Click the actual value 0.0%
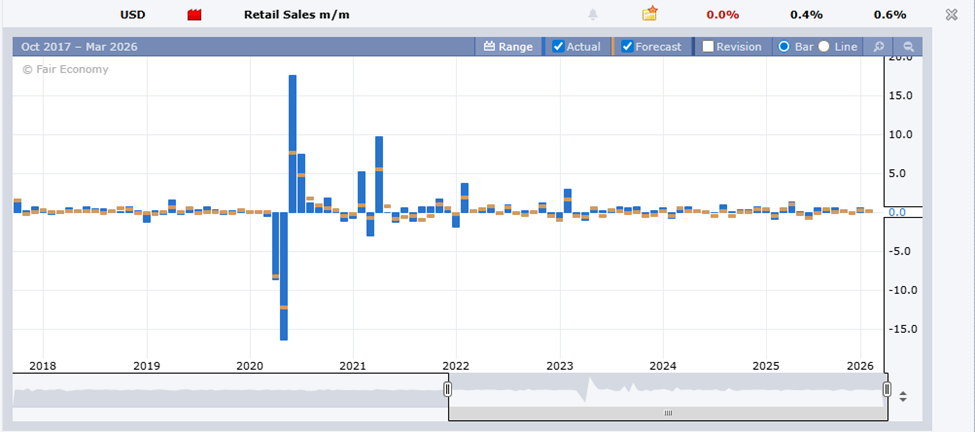 click(x=723, y=15)
